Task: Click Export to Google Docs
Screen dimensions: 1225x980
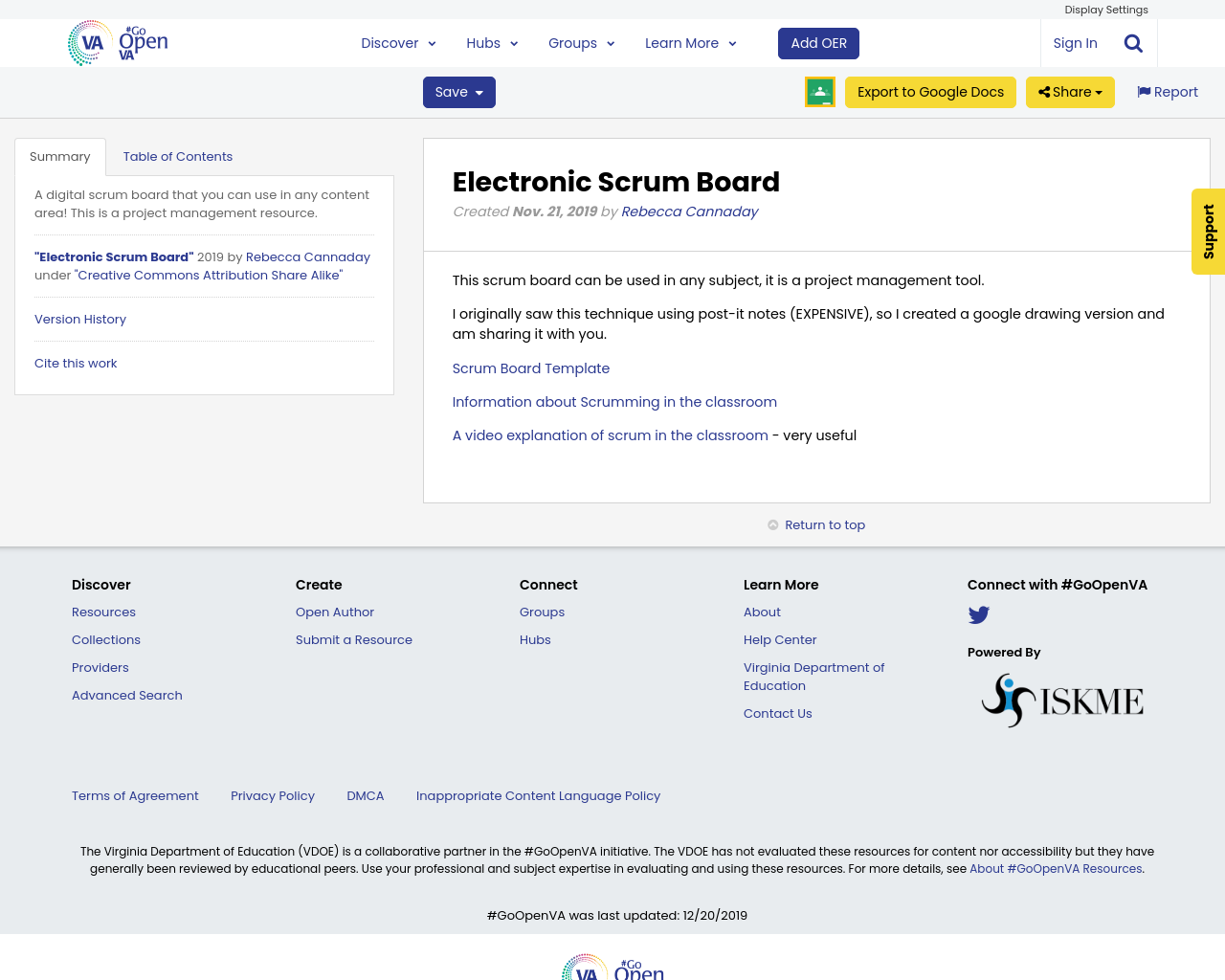Action: pos(930,91)
